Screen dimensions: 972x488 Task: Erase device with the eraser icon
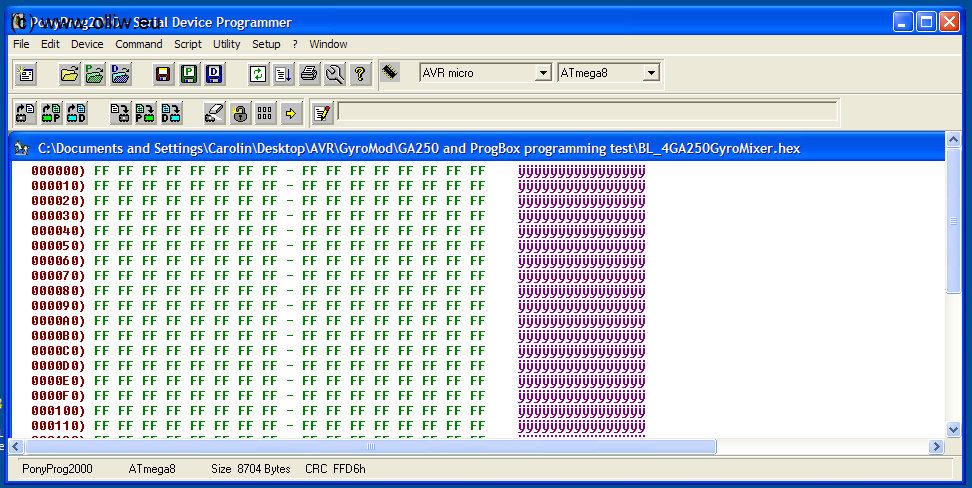(x=214, y=113)
